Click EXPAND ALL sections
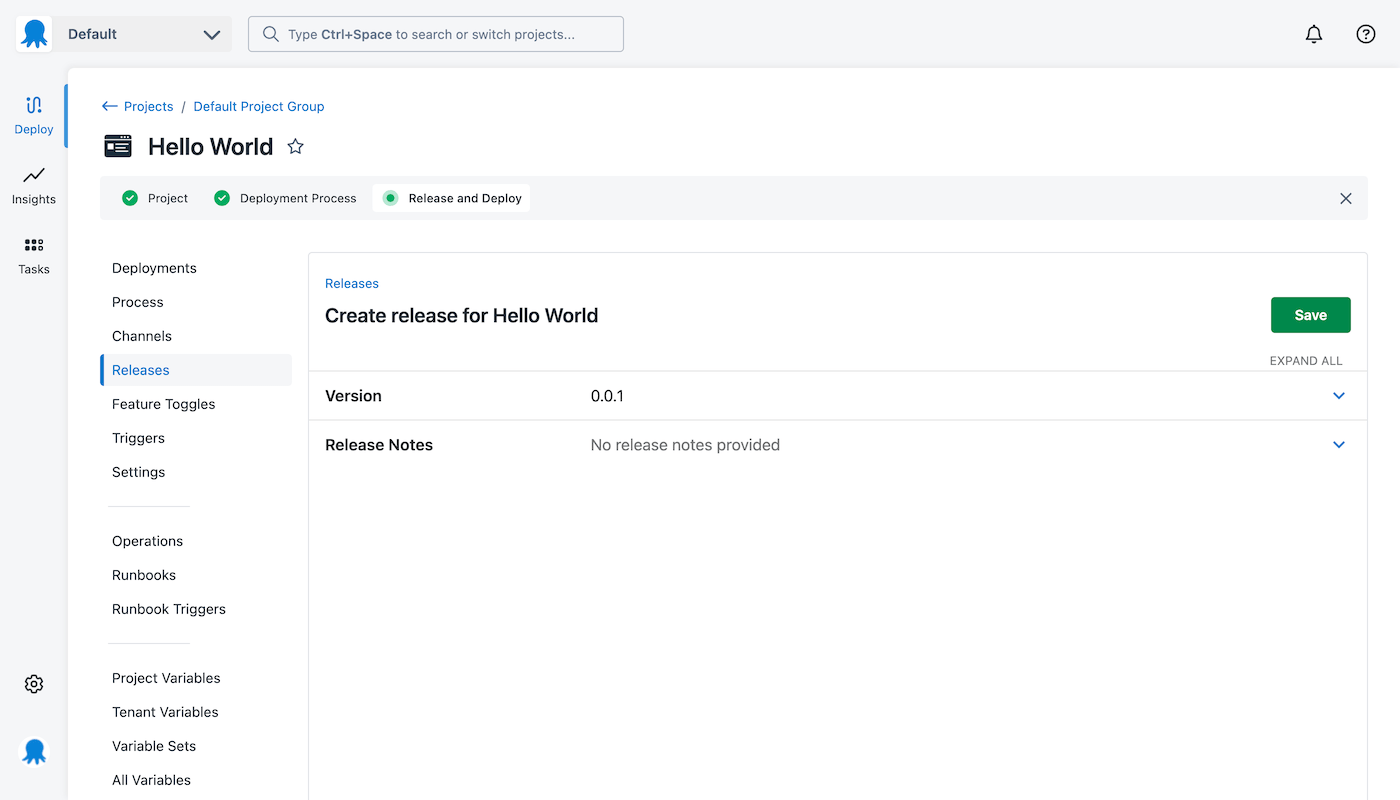 pos(1306,361)
